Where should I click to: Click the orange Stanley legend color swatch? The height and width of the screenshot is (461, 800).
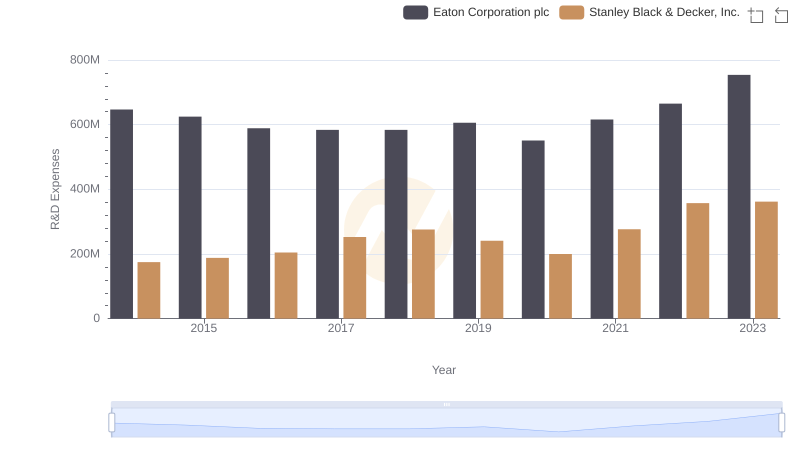(x=571, y=13)
